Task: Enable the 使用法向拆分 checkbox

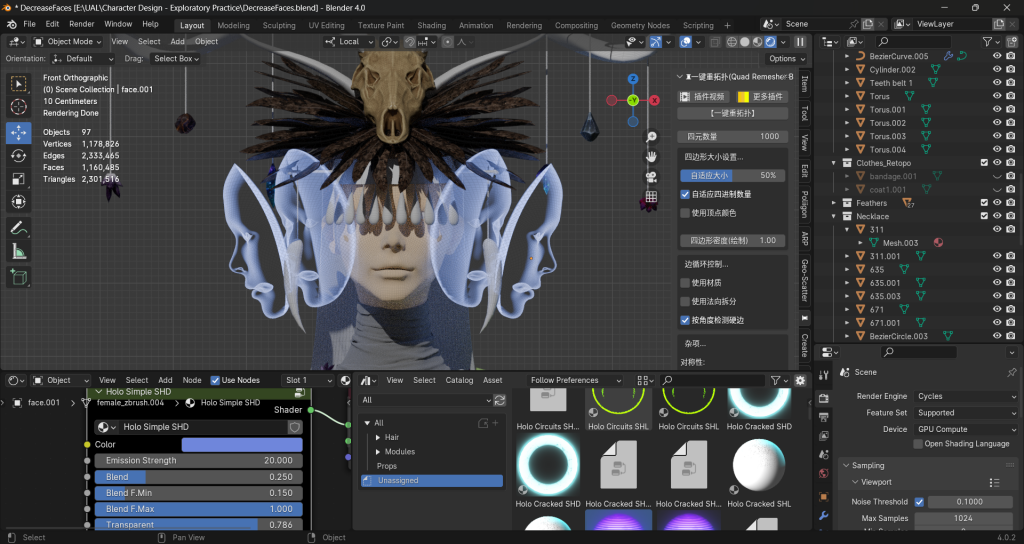Action: click(685, 301)
